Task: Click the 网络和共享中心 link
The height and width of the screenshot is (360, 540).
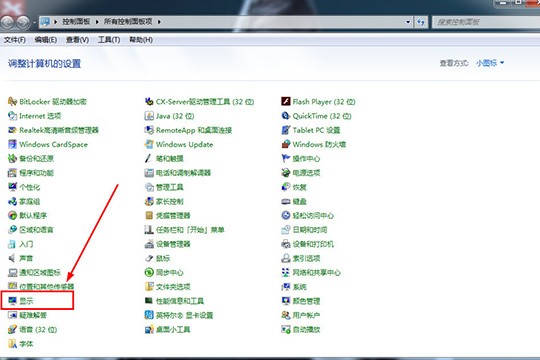Action: click(316, 272)
